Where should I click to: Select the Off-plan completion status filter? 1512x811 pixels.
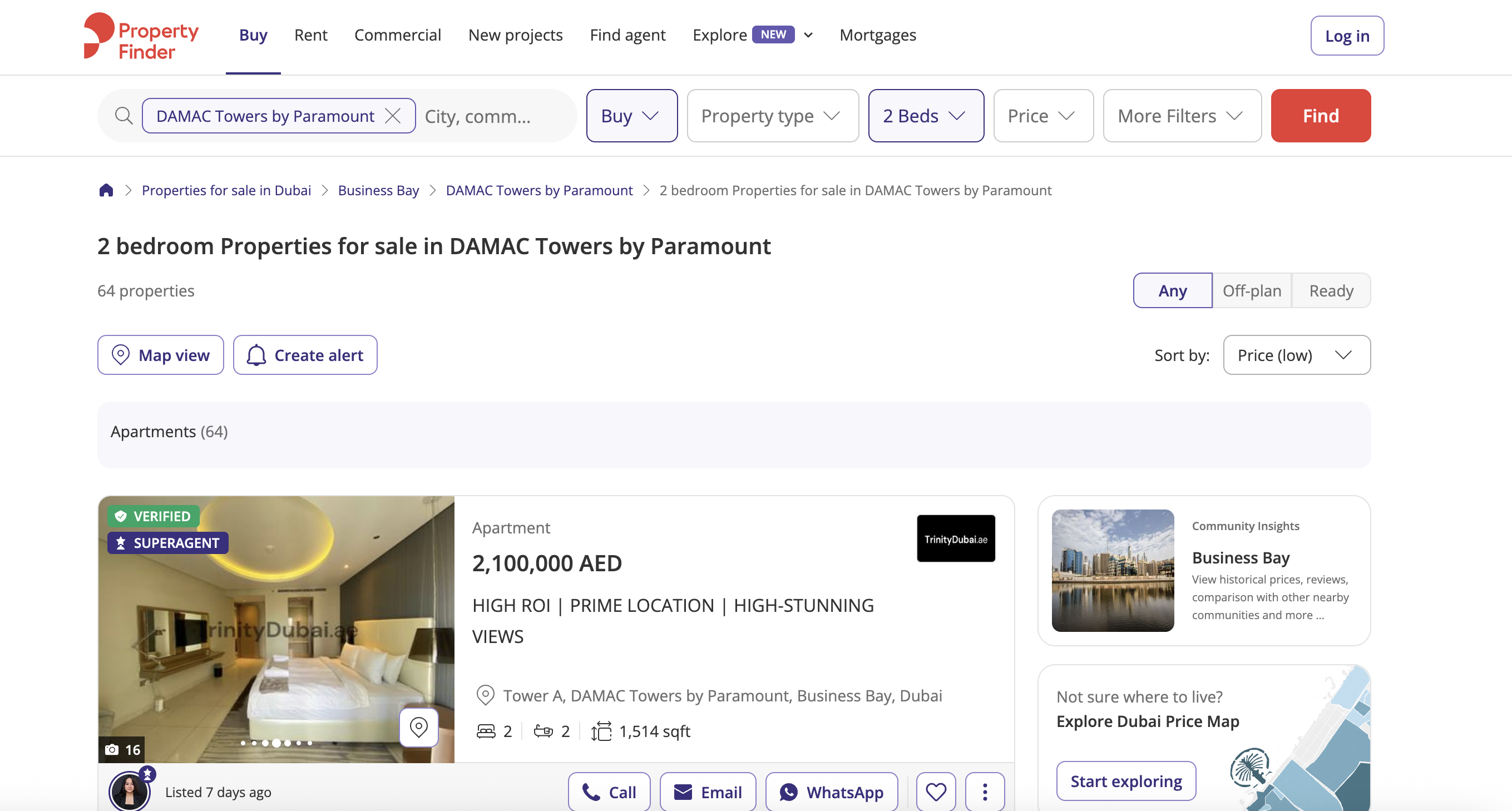(1252, 290)
